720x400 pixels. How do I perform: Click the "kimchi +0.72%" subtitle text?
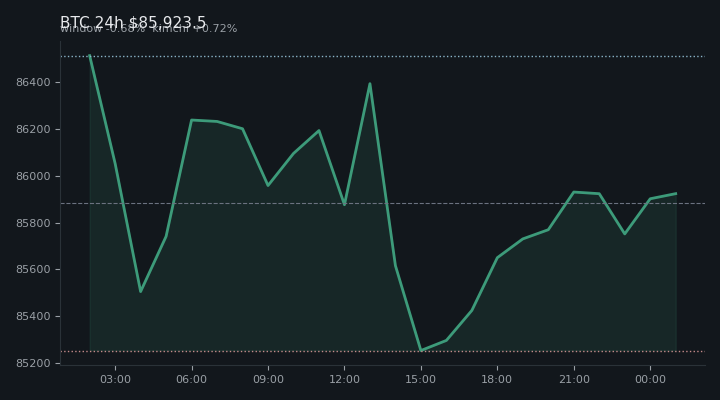click(x=195, y=28)
